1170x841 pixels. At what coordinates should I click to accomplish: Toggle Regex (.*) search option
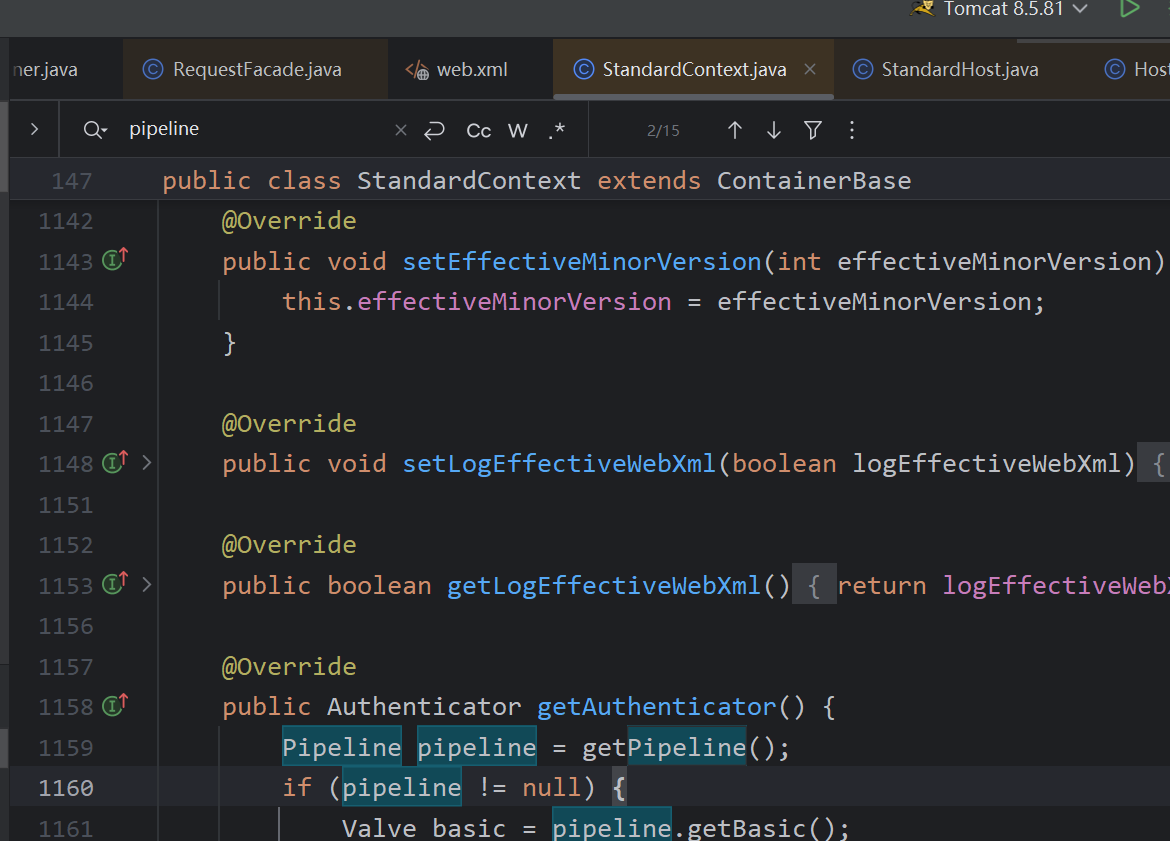pos(557,130)
